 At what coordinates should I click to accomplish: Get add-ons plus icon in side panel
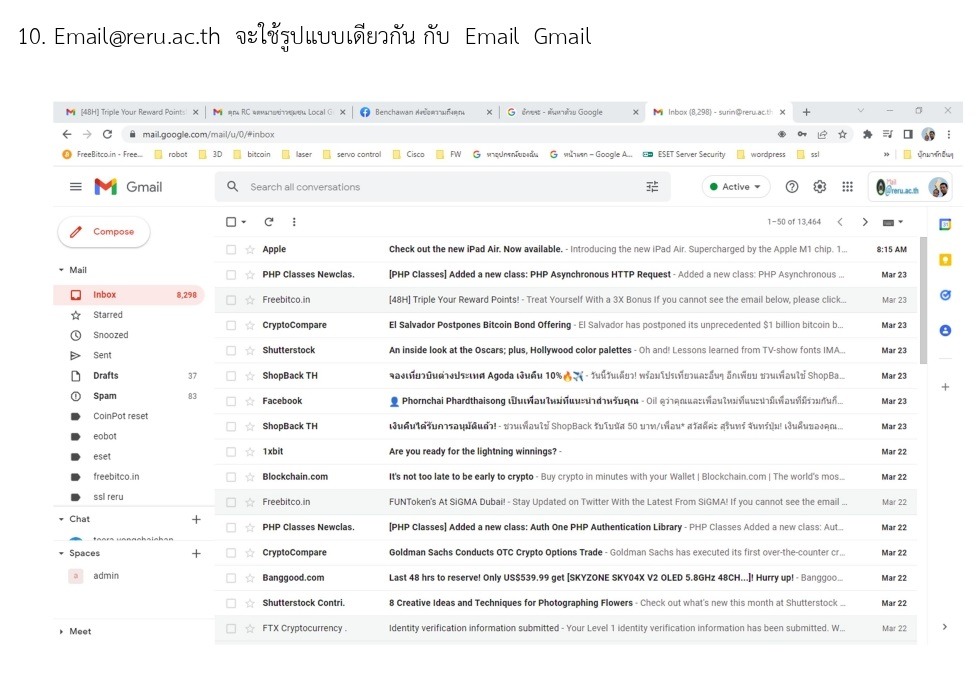click(x=945, y=387)
